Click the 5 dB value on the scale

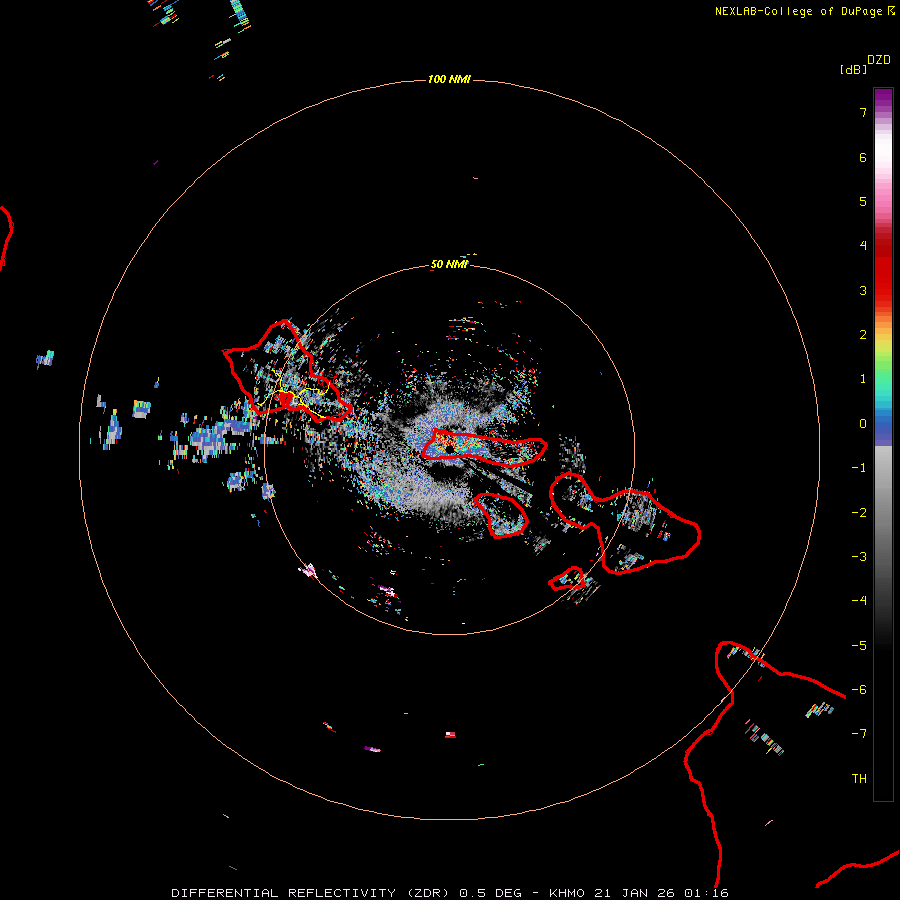coord(863,201)
